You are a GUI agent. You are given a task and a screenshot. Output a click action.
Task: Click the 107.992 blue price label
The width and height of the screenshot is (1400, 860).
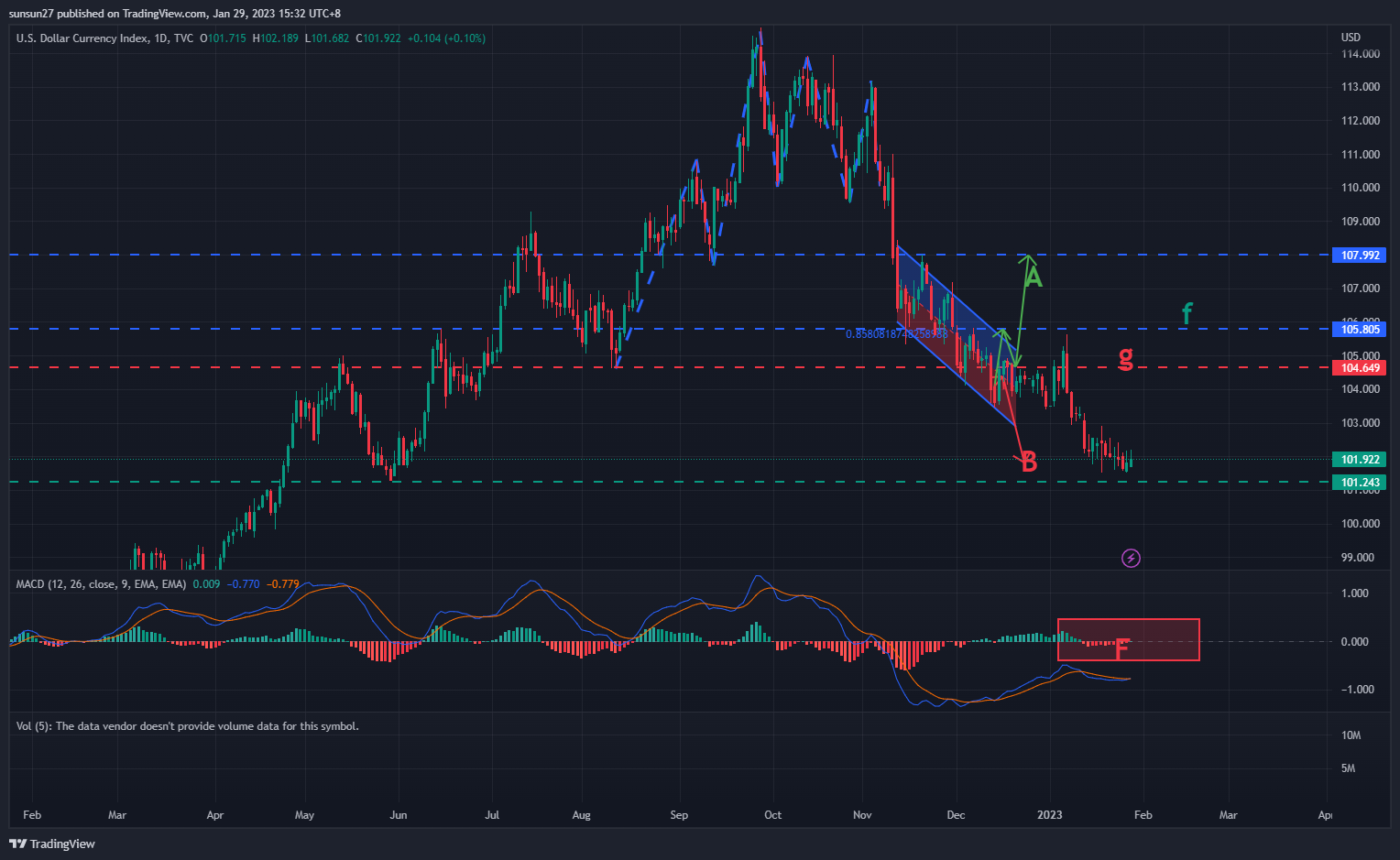coord(1360,255)
